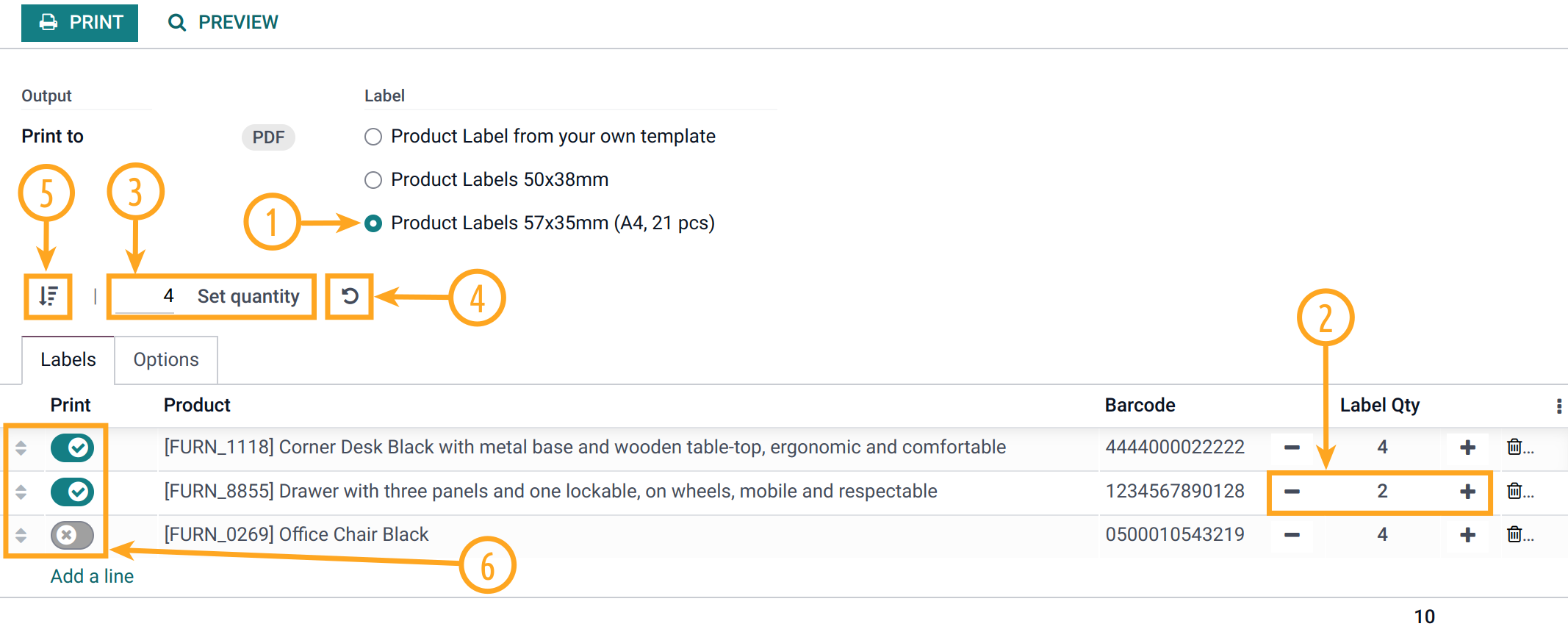Disable printing for Corner Desk Black
Viewport: 1568px width, 643px height.
tap(71, 448)
